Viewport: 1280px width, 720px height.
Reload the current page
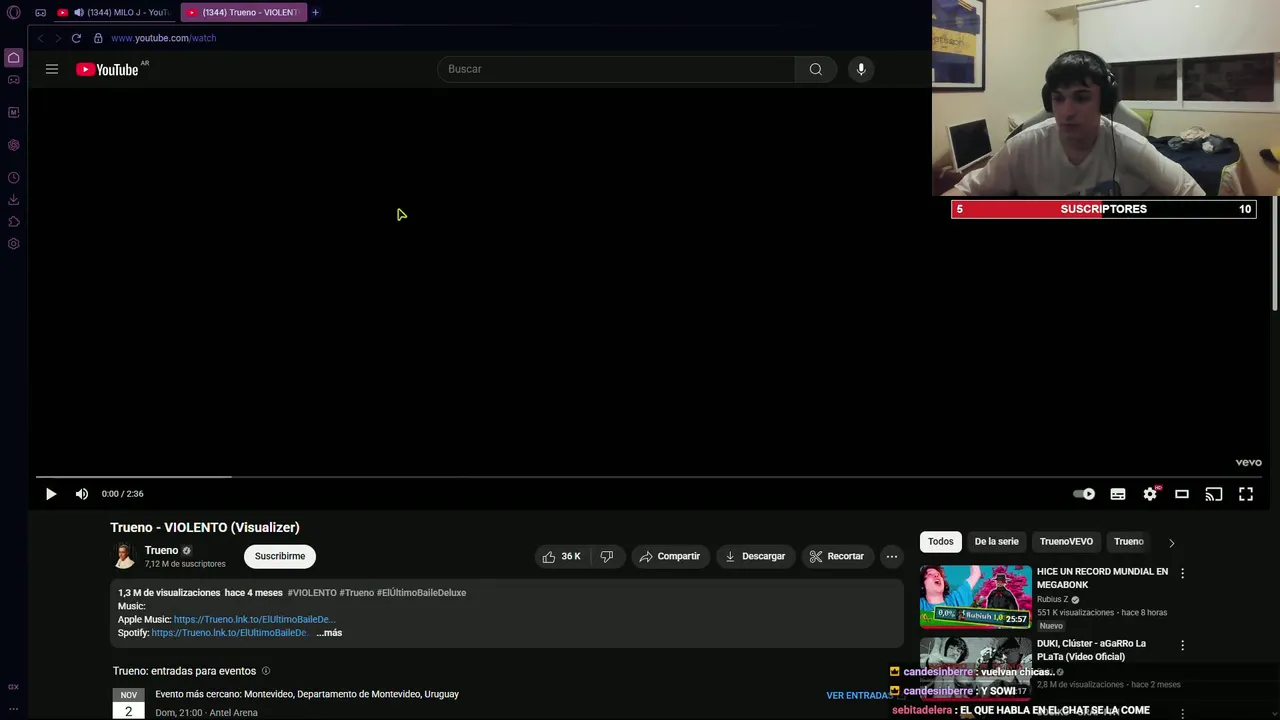76,38
